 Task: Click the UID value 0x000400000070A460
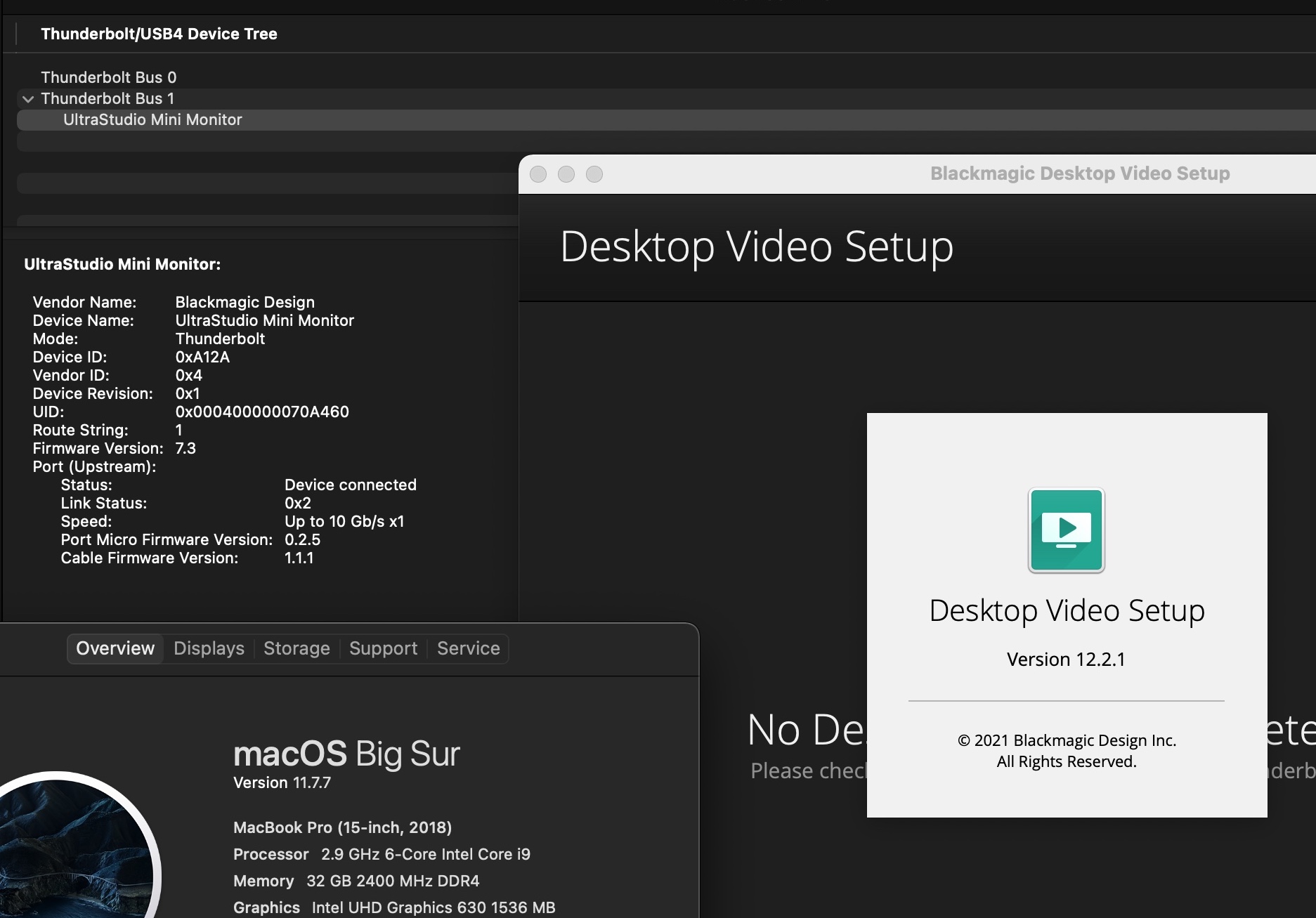[x=262, y=412]
